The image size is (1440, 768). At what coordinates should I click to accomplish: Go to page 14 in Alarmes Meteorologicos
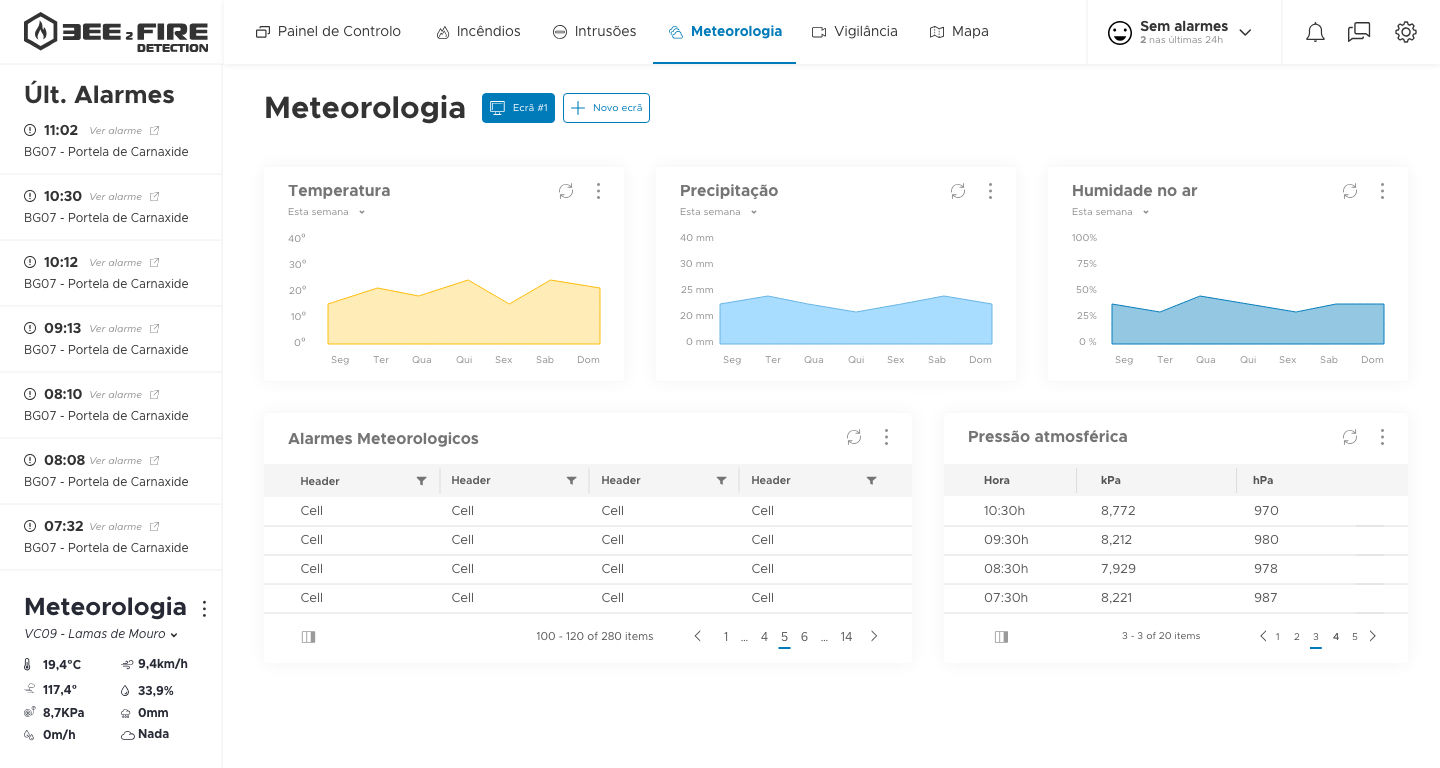(846, 637)
